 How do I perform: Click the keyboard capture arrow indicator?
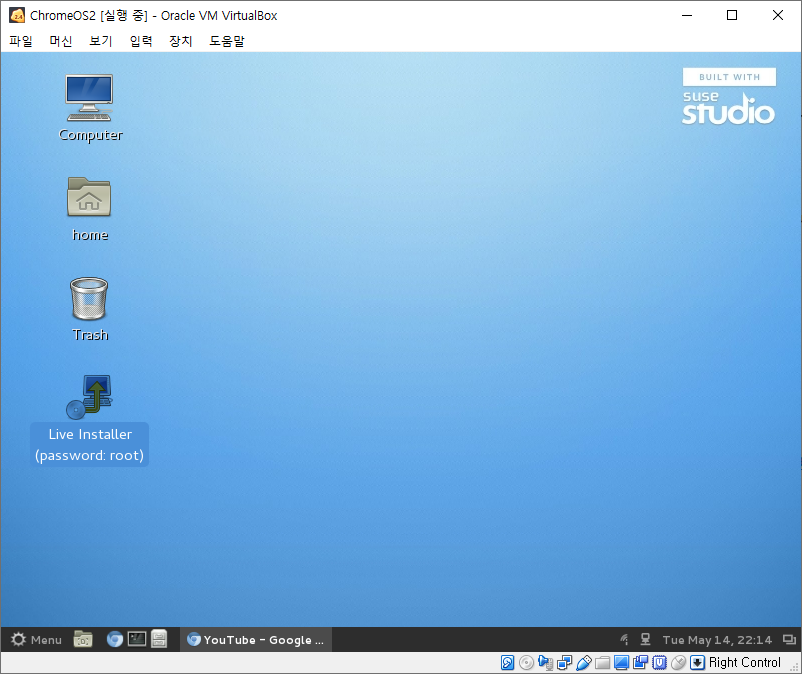(697, 663)
